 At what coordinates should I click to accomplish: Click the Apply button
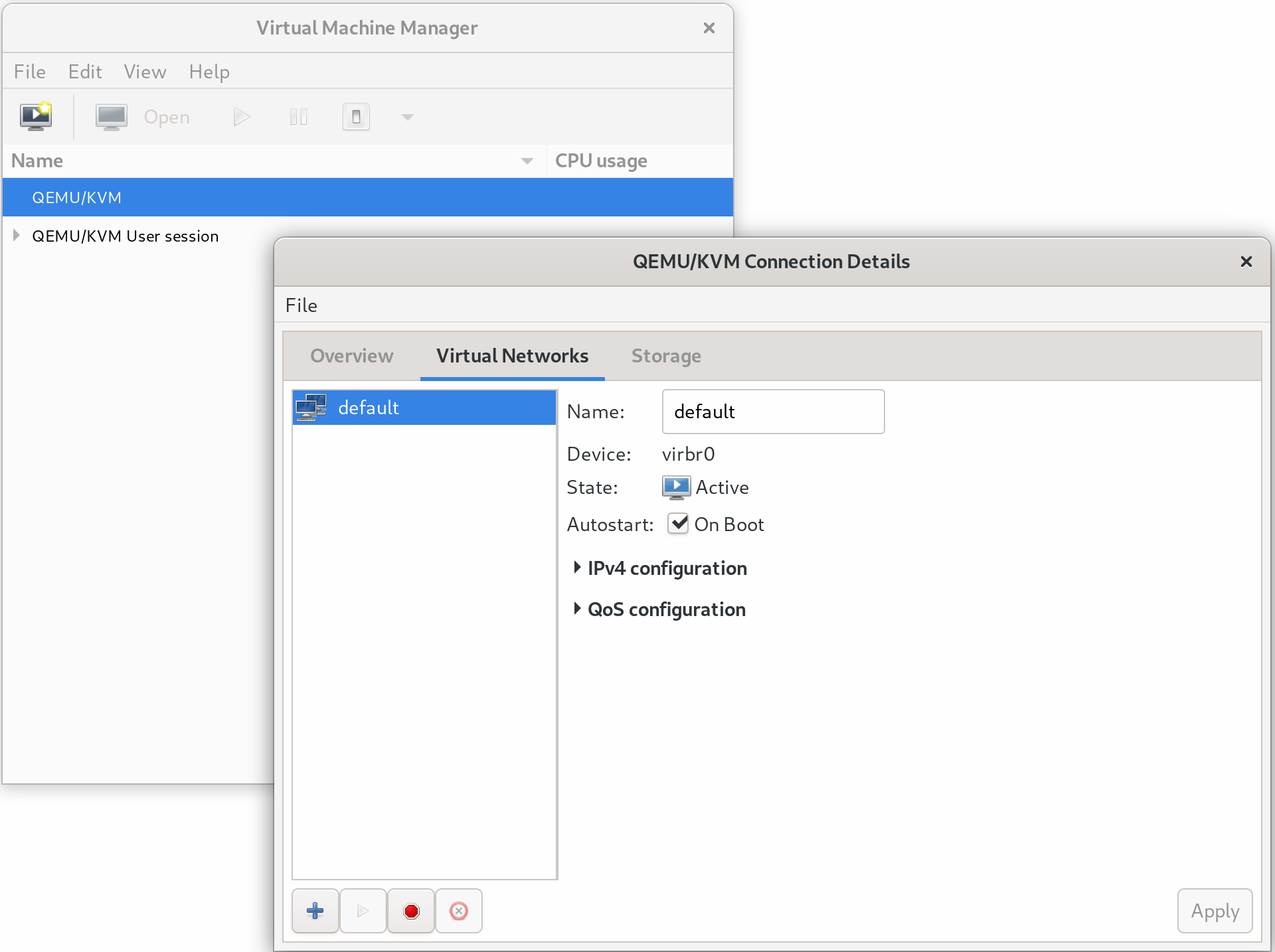(x=1215, y=911)
